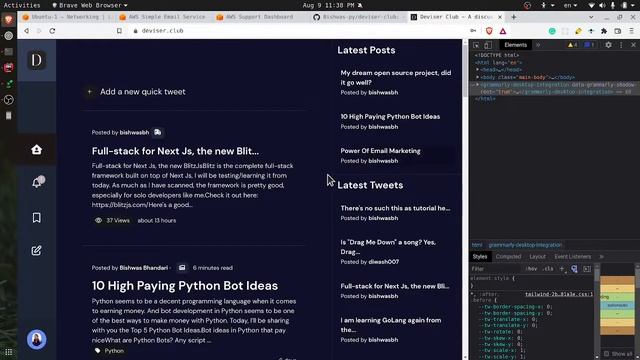Screen dimensions: 640x360
Task: Click the Filter styles input field
Action: (x=497, y=269)
